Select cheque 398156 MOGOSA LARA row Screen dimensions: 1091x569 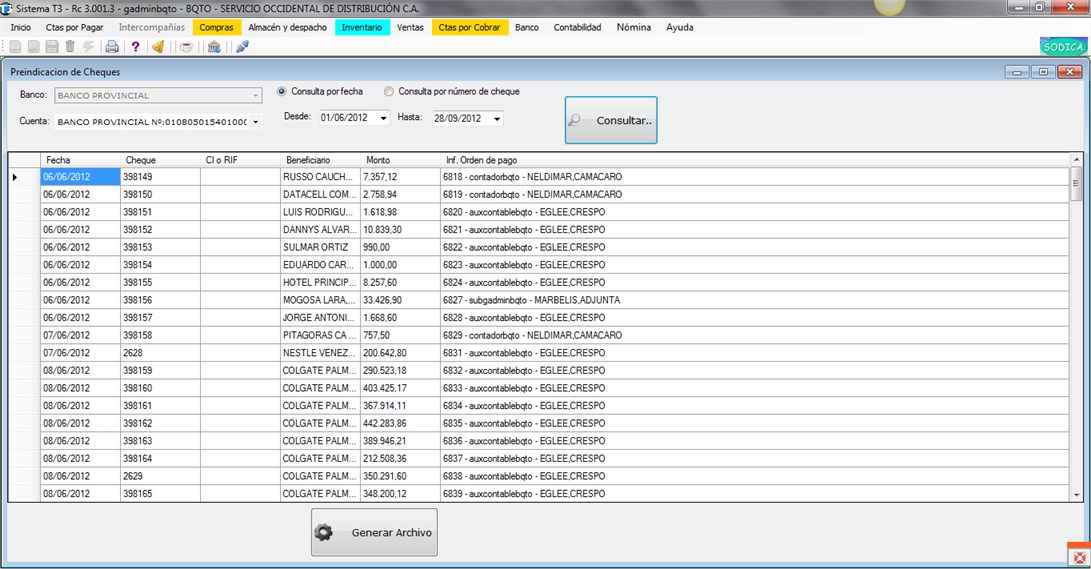coord(539,300)
